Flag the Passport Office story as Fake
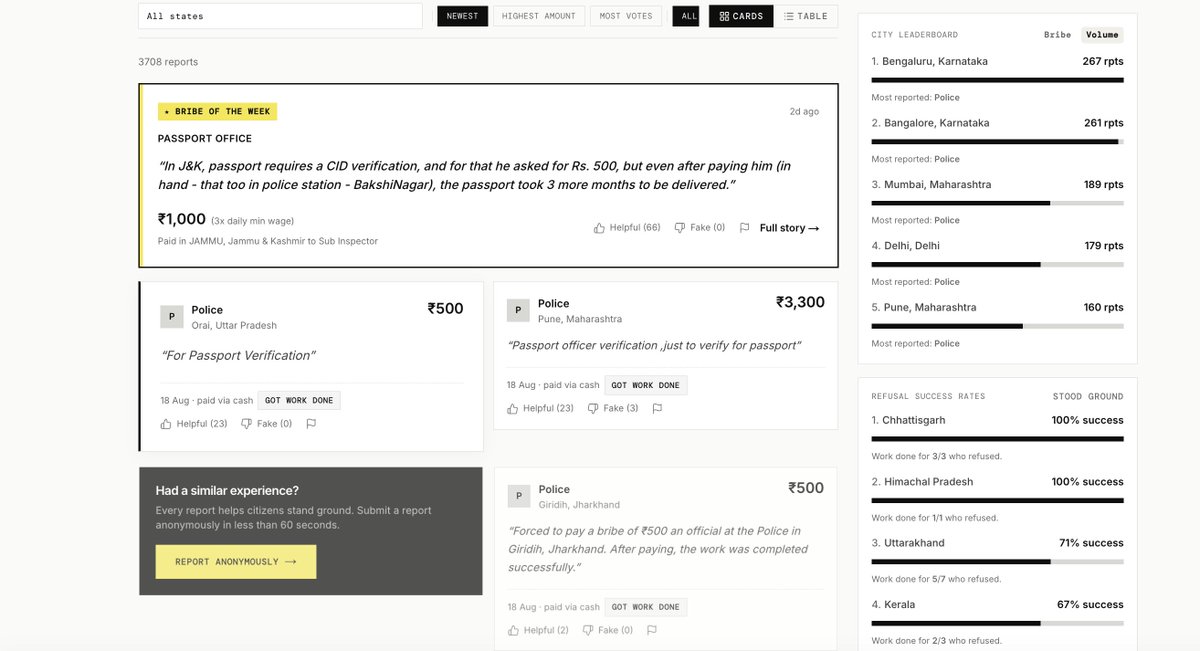1200x651 pixels. 699,228
